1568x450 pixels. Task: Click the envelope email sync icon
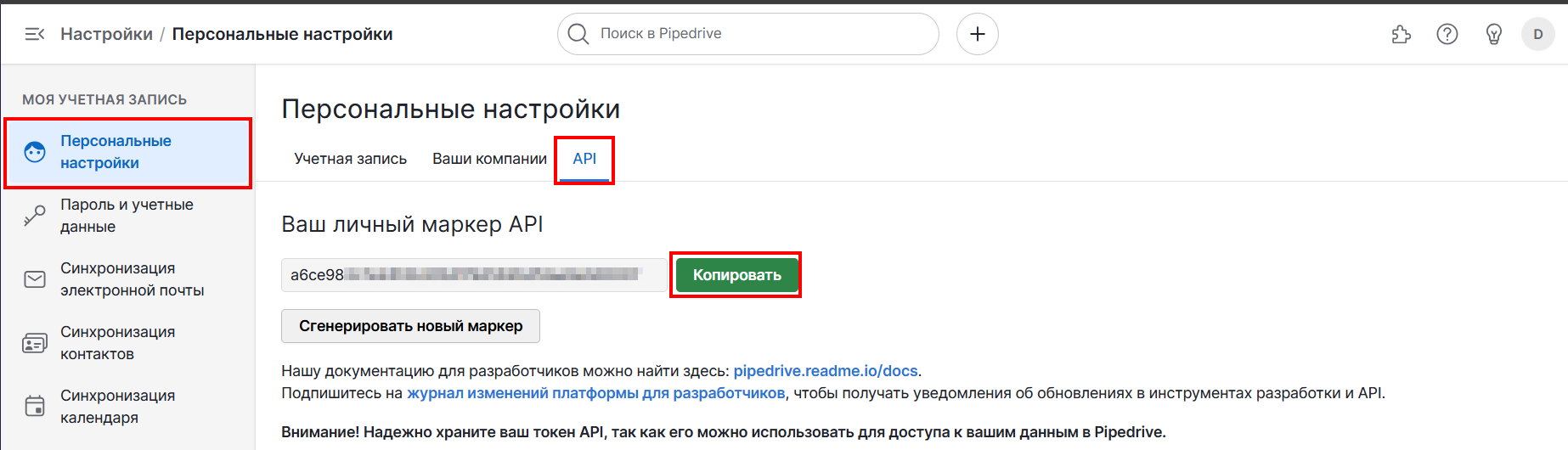pyautogui.click(x=35, y=279)
